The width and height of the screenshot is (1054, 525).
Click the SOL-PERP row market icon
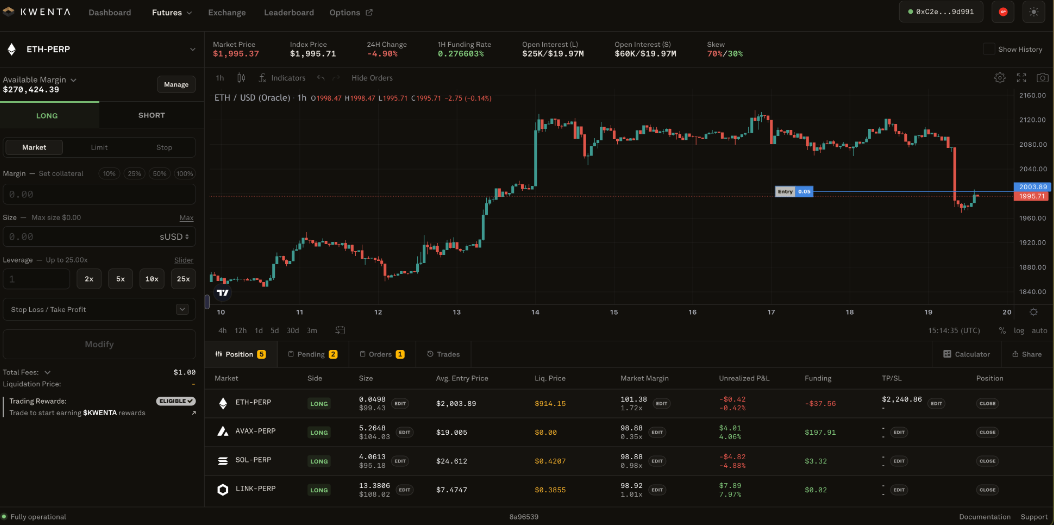click(222, 461)
